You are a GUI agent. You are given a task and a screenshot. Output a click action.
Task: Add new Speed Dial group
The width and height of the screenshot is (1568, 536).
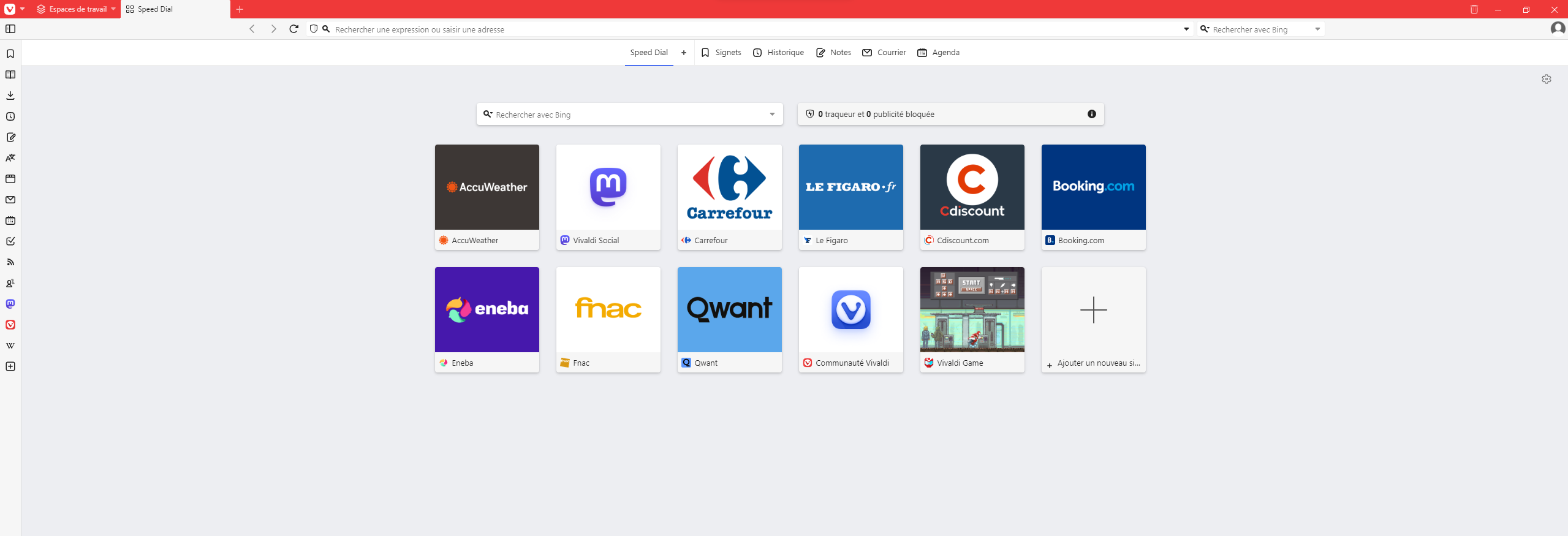tap(684, 53)
